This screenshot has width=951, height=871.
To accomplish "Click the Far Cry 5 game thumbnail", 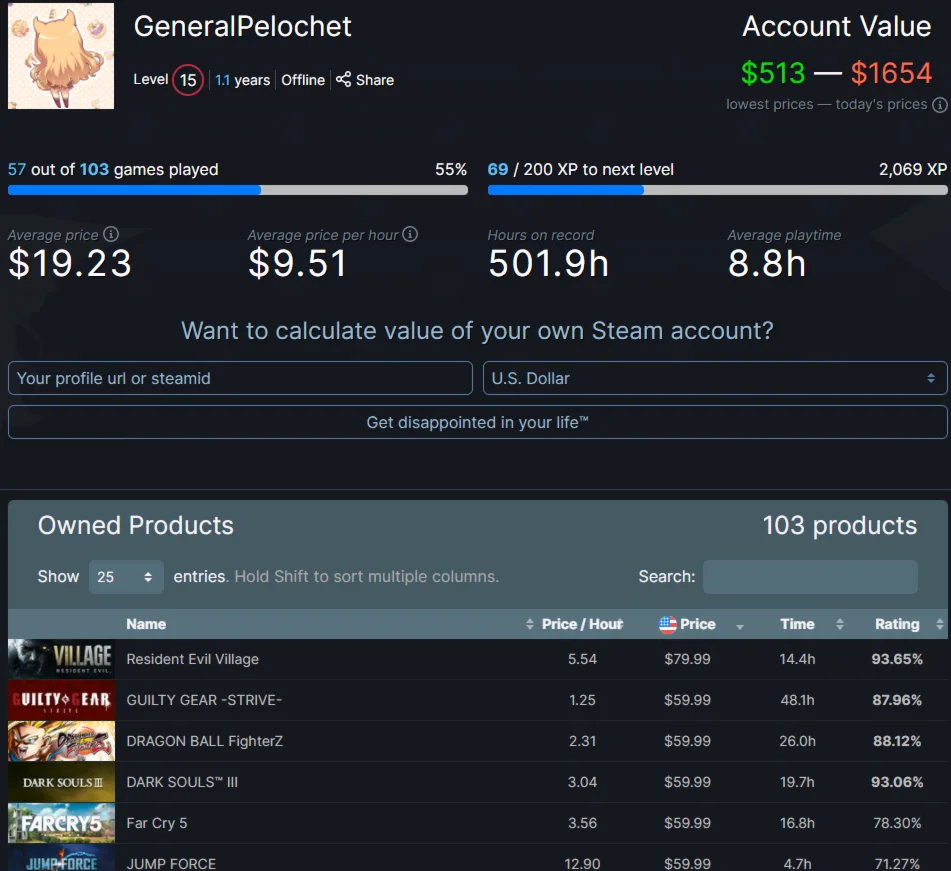I will click(x=61, y=823).
